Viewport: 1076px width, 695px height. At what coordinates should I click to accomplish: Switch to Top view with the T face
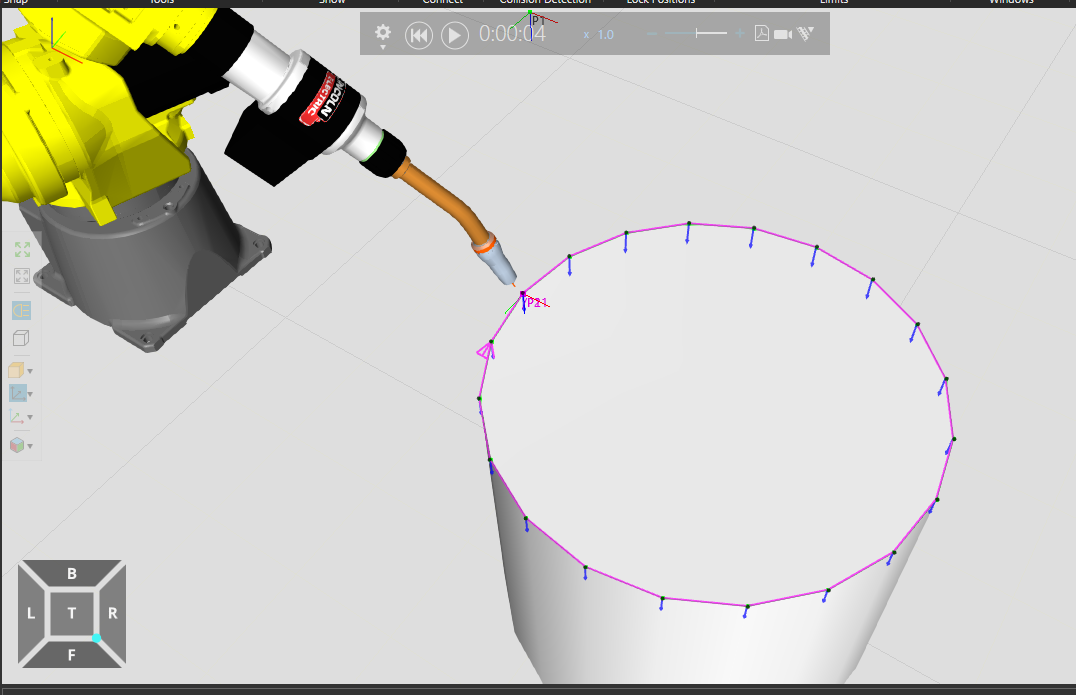click(x=71, y=613)
